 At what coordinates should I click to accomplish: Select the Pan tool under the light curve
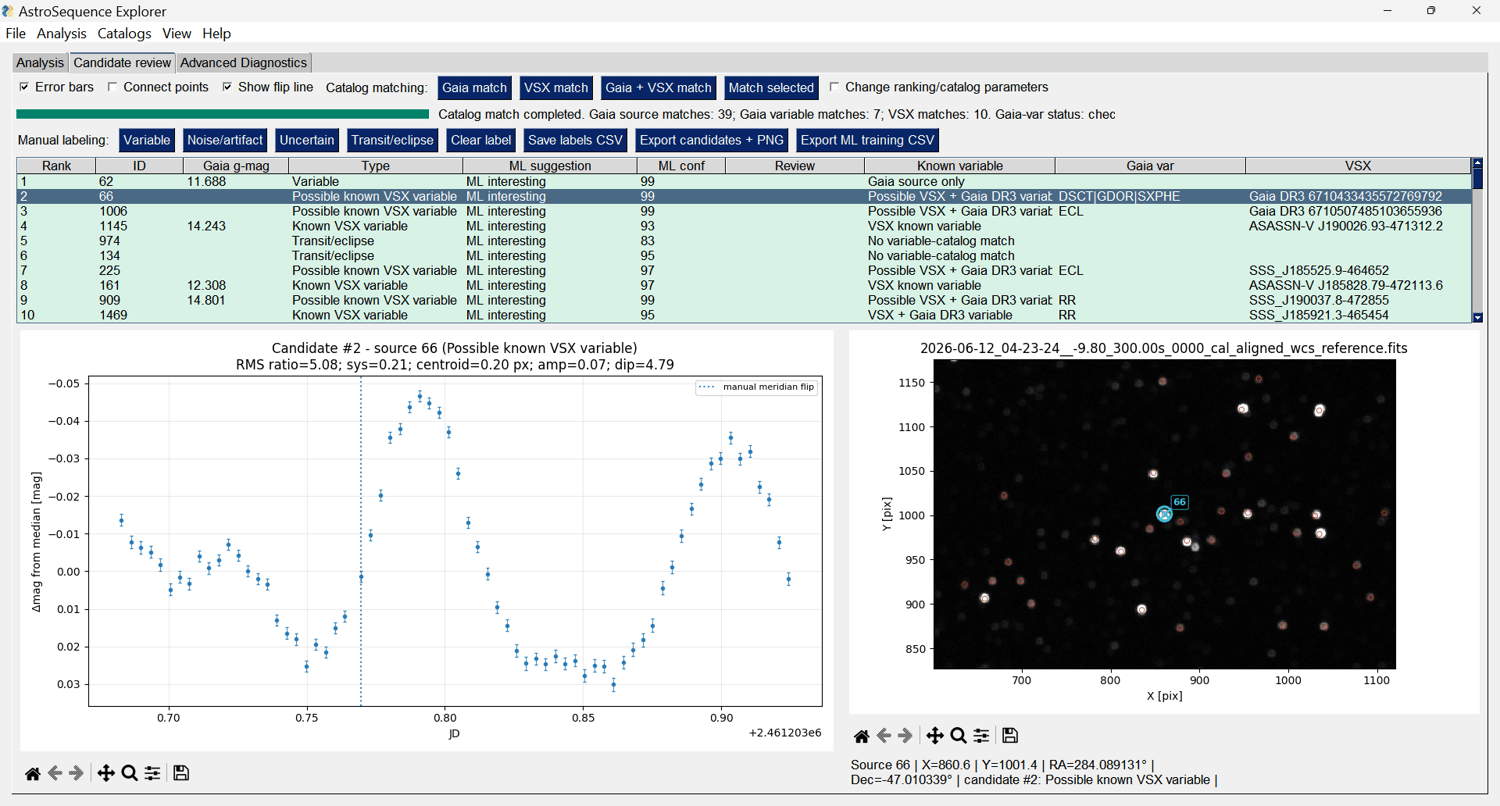click(105, 773)
